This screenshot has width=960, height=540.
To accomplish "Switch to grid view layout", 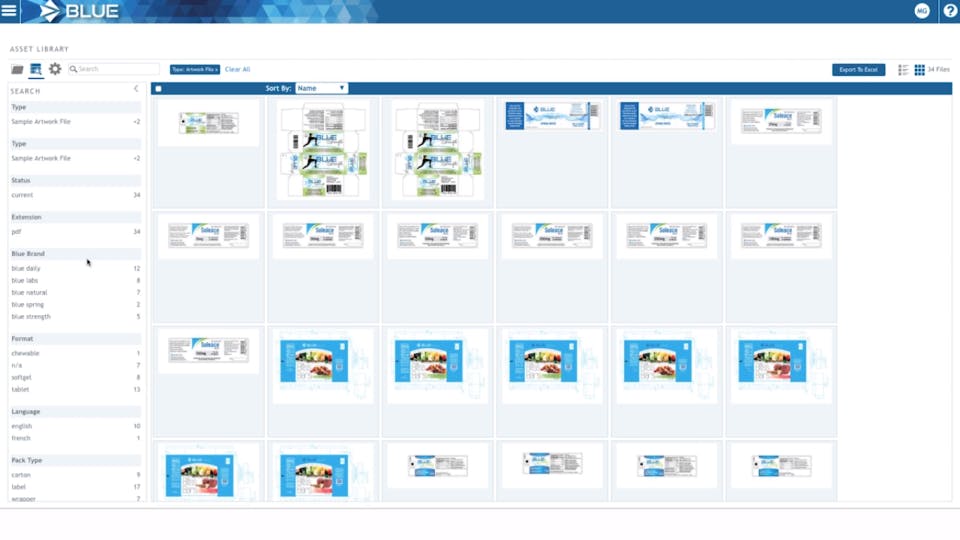I will 920,70.
